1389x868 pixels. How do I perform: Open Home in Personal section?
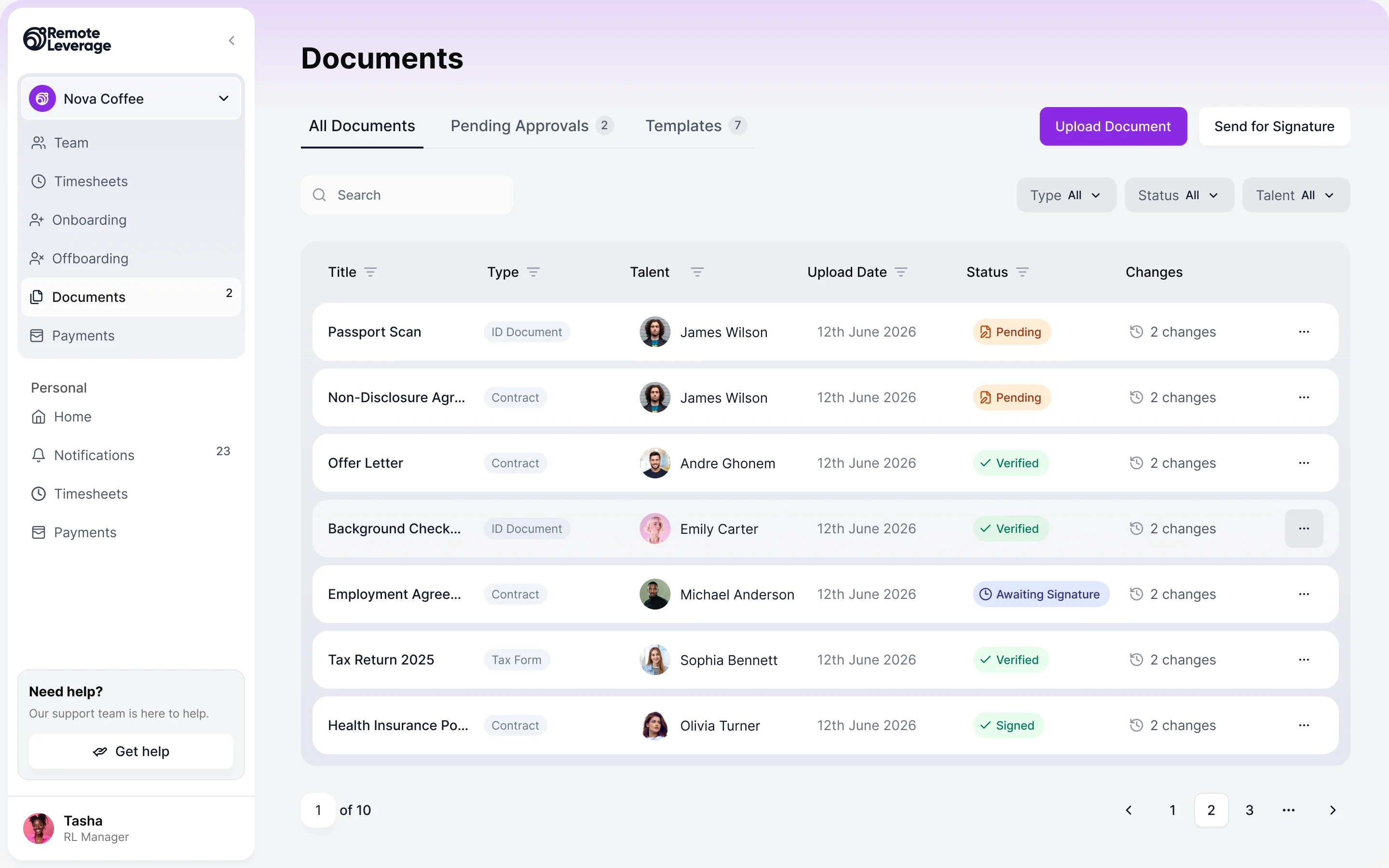click(131, 417)
